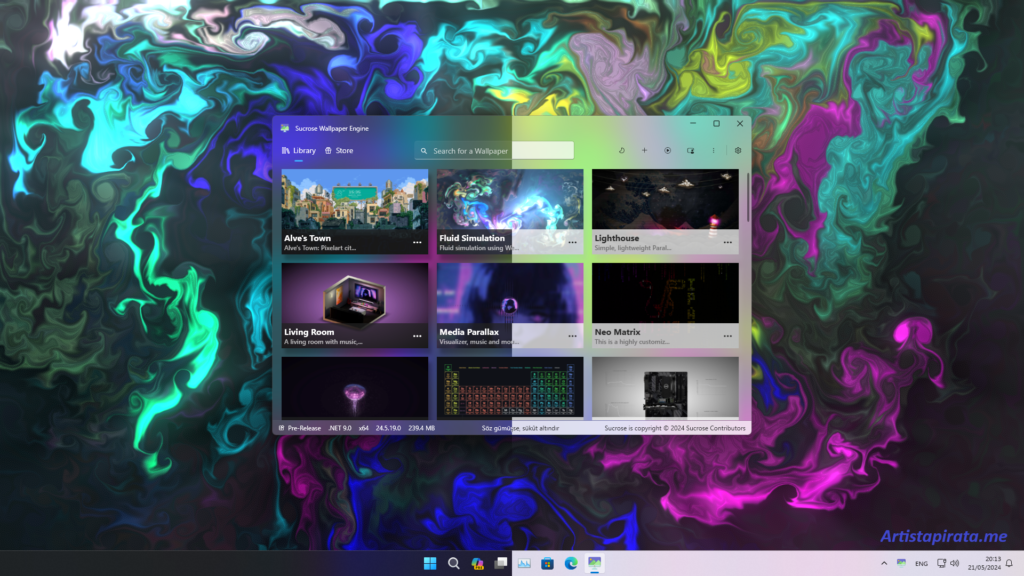Image resolution: width=1024 pixels, height=576 pixels.
Task: Switch to the Store tab
Action: click(x=341, y=150)
